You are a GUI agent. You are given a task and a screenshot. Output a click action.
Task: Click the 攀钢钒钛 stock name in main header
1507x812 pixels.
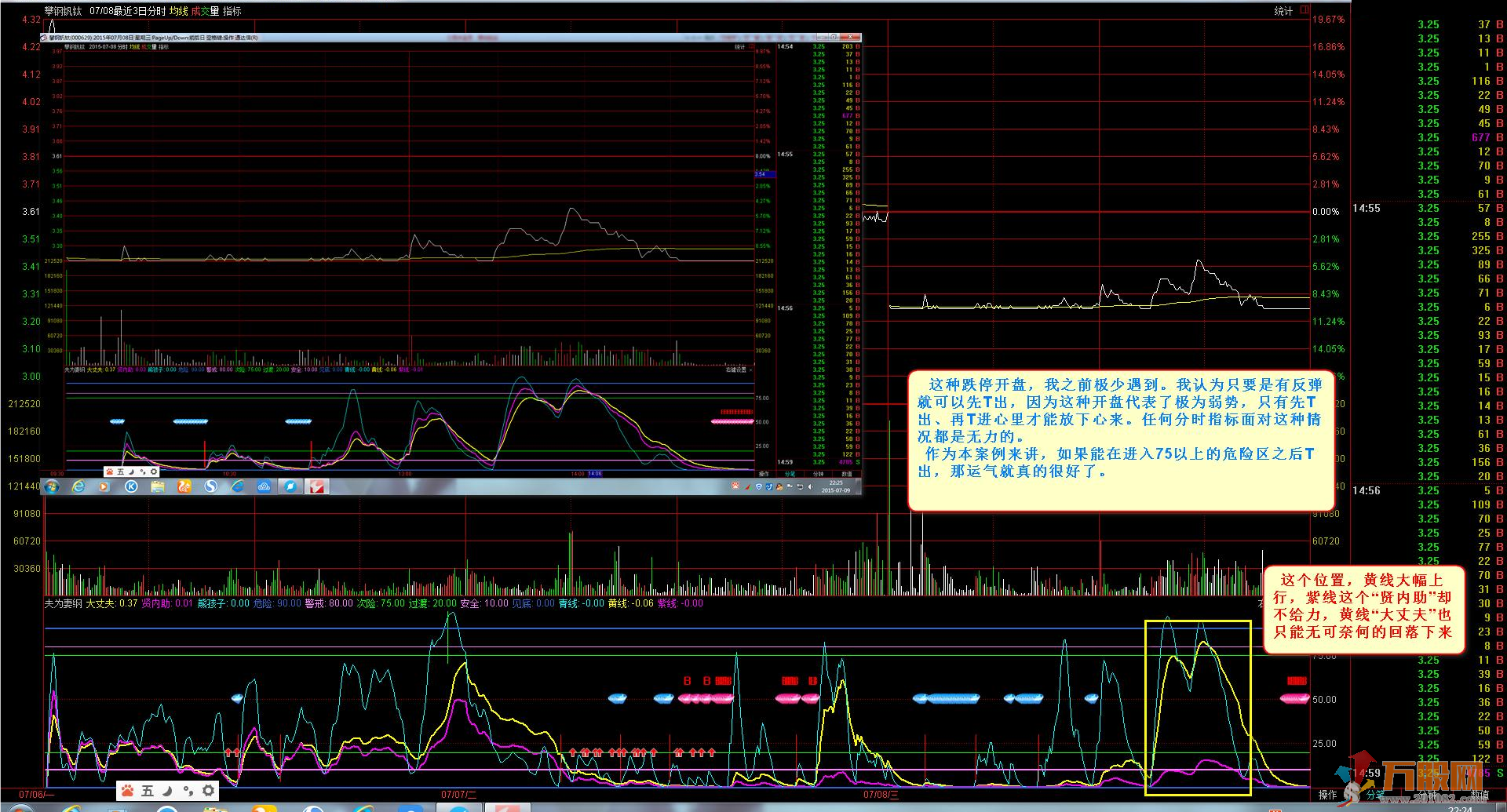point(63,11)
